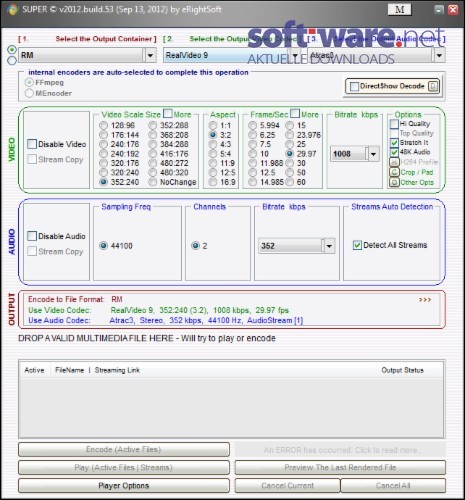Select 50 frames per second
Viewport: 465px width, 500px height.
pyautogui.click(x=290, y=172)
